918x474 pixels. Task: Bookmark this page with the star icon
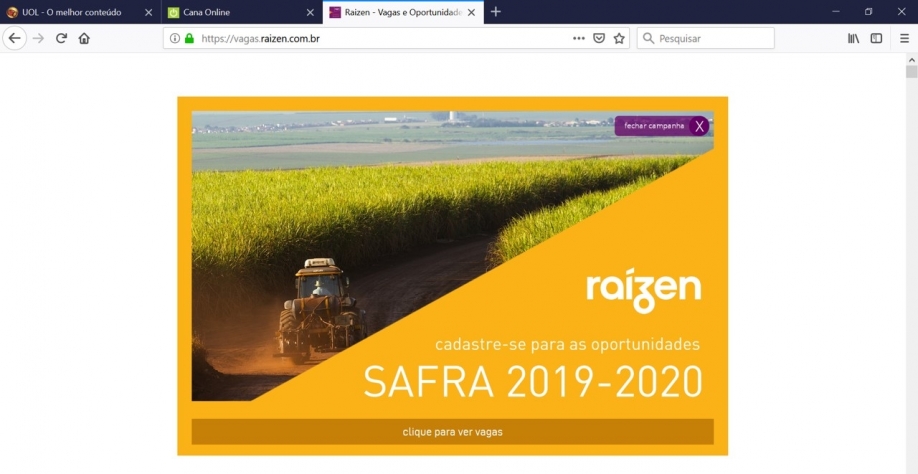(619, 38)
